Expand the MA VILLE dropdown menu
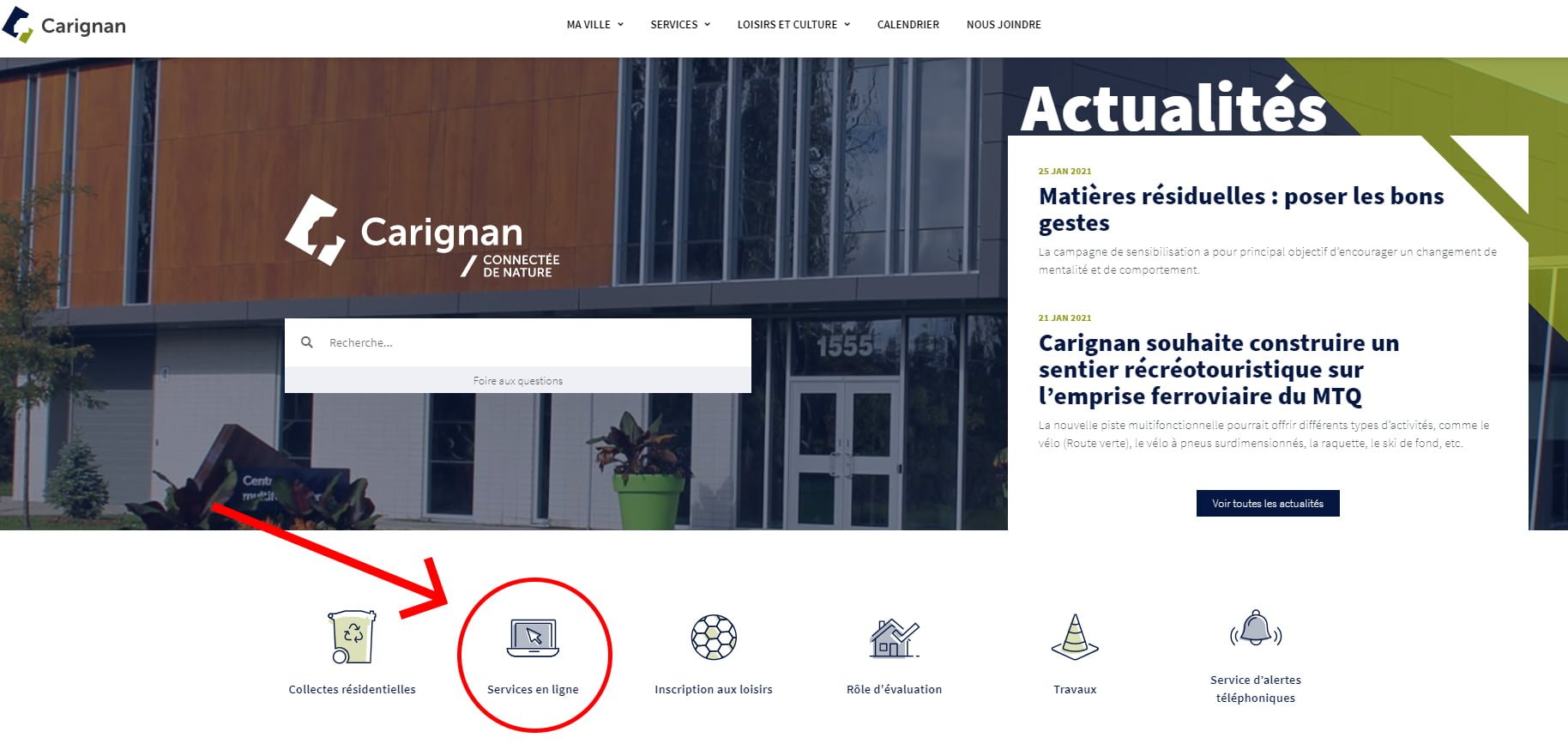The height and width of the screenshot is (750, 1568). pos(594,25)
